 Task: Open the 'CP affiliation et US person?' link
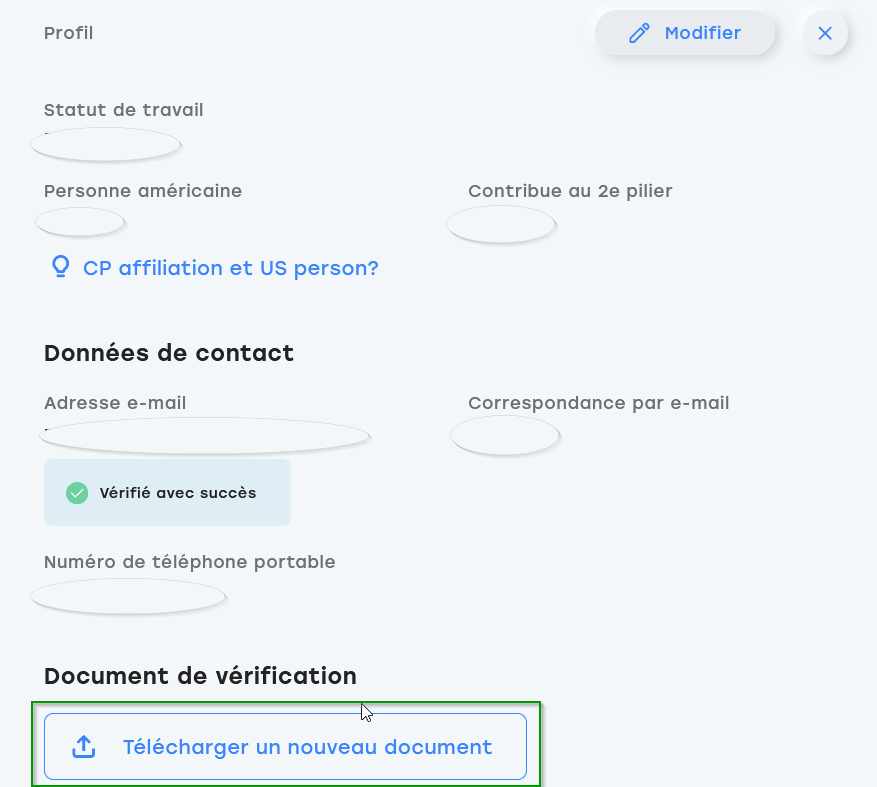pyautogui.click(x=230, y=268)
